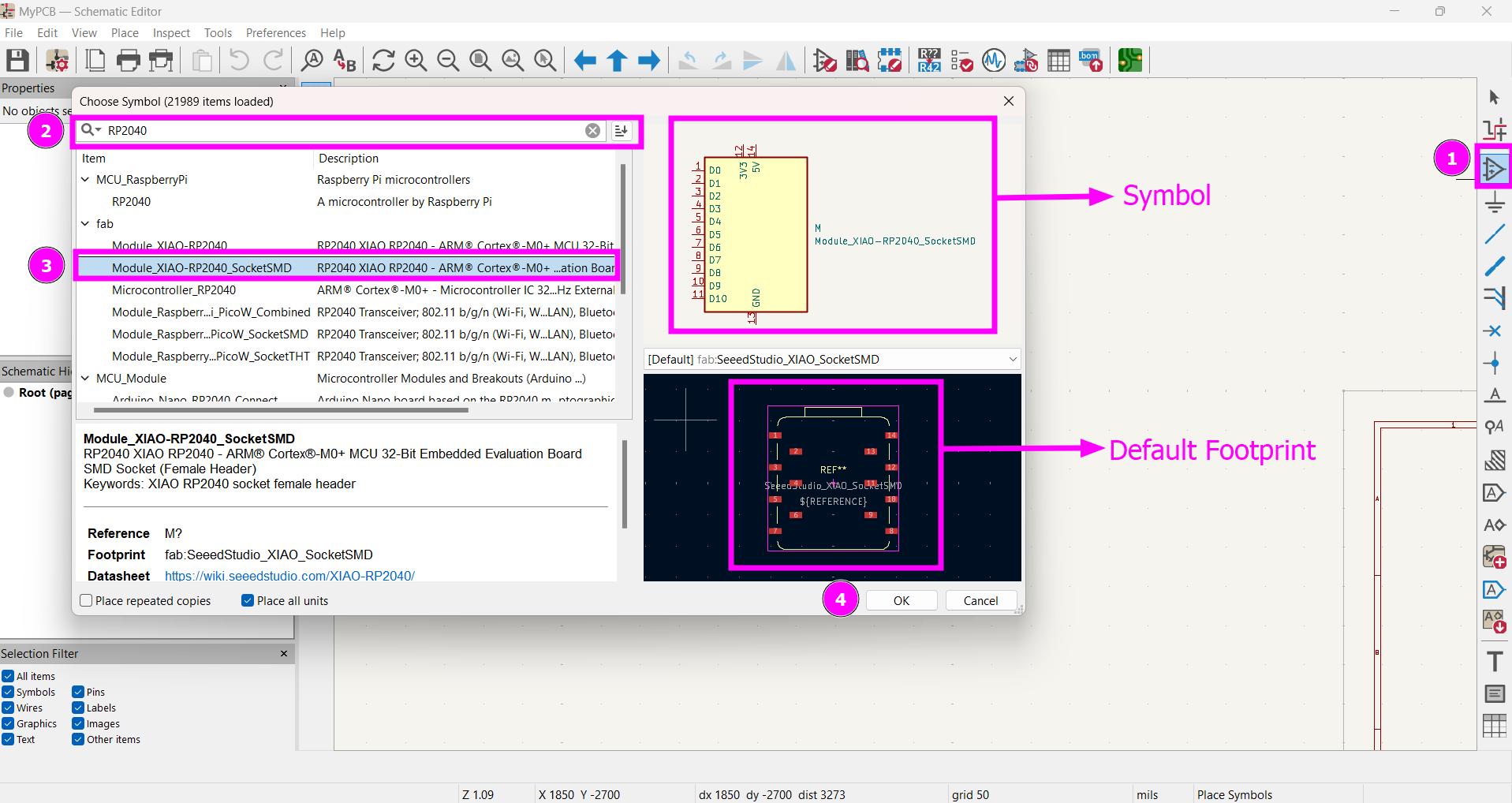1512x803 pixels.
Task: Open the sort options button beside search
Action: tap(622, 131)
